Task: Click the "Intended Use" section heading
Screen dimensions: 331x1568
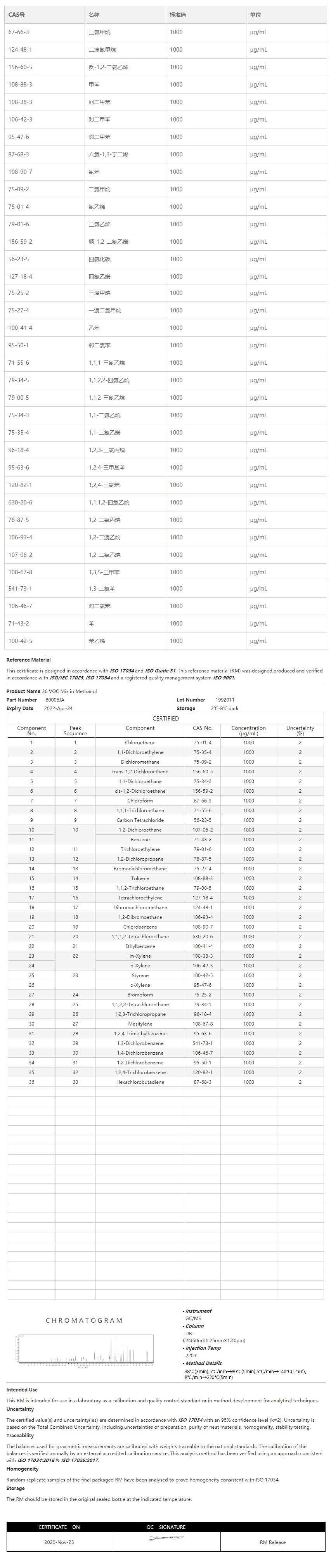Action: (22, 1390)
